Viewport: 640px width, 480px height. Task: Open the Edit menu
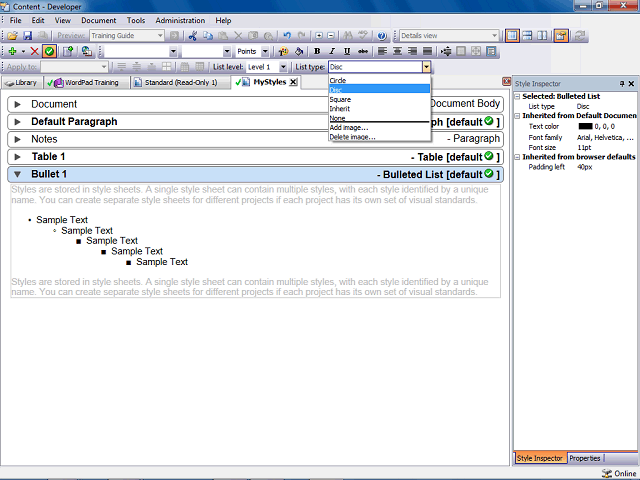coord(38,20)
